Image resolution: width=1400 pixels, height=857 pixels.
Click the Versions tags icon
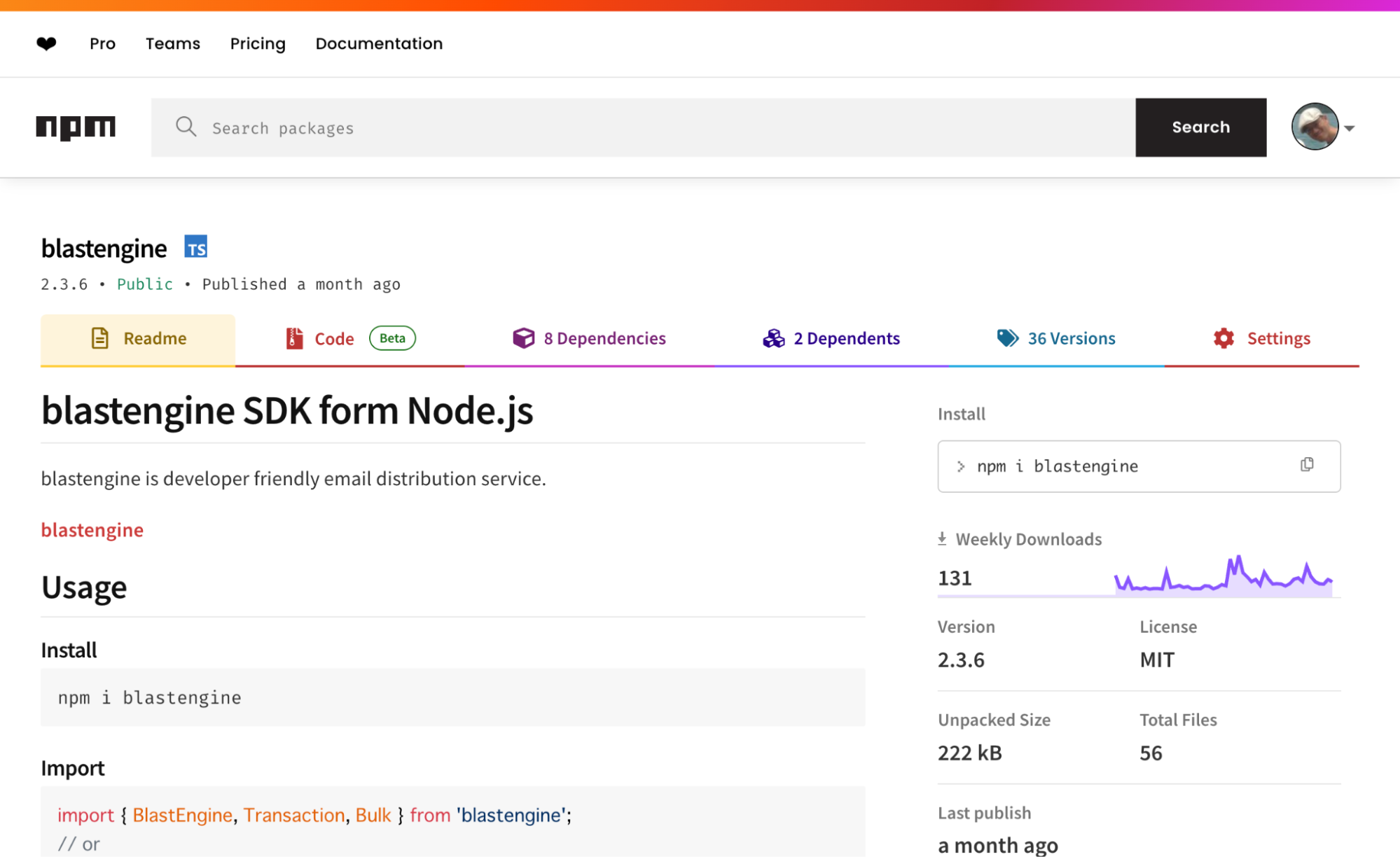pyautogui.click(x=1008, y=338)
